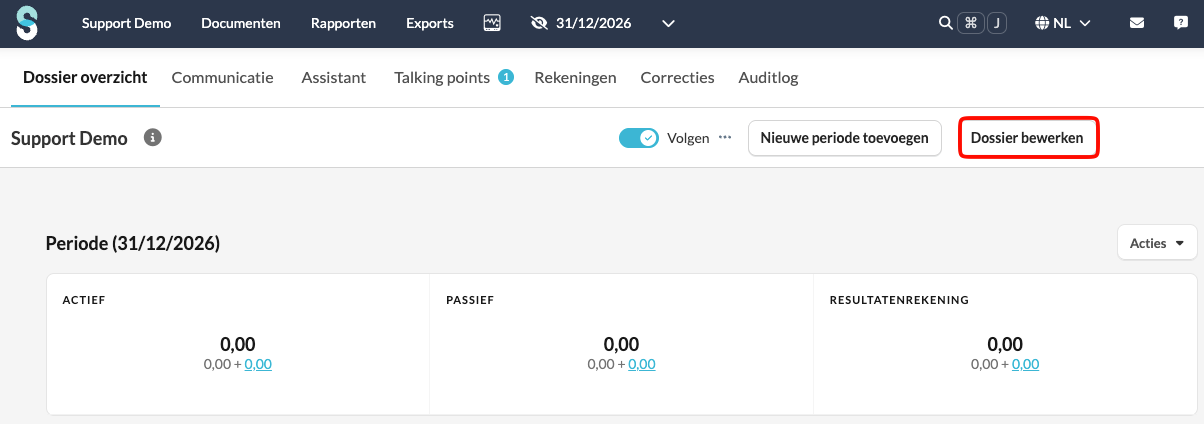Click the S logo home icon
1204x424 pixels.
click(27, 23)
